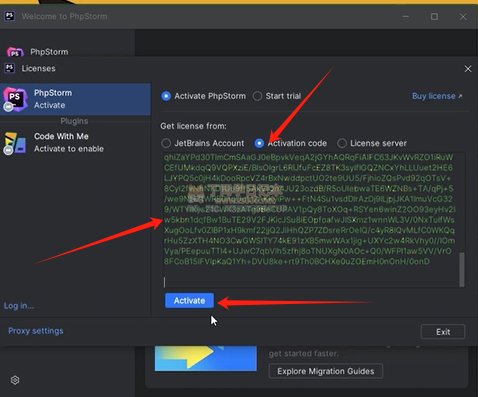Image resolution: width=478 pixels, height=397 pixels.
Task: Choose JetBrains Account license source
Action: click(166, 143)
